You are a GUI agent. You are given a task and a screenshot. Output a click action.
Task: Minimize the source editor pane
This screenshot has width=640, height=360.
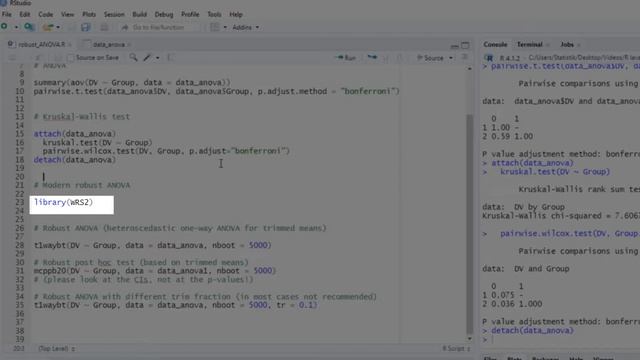[455, 45]
